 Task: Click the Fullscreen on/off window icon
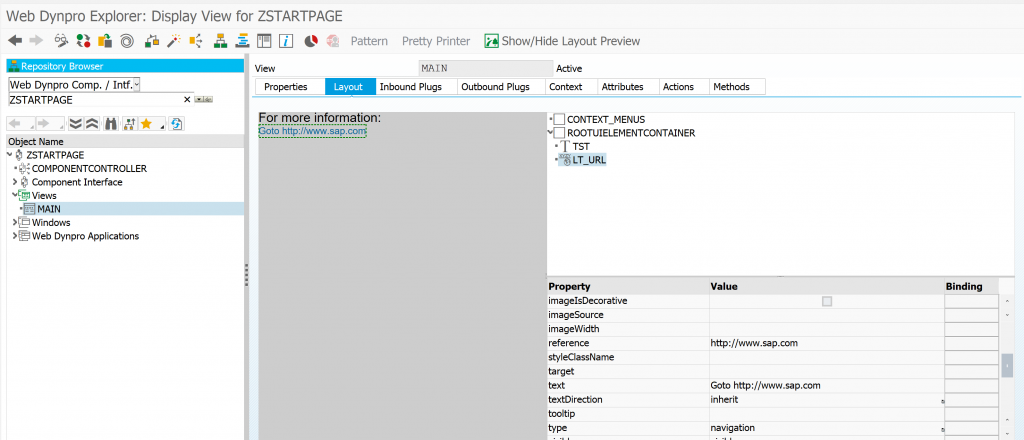click(264, 41)
